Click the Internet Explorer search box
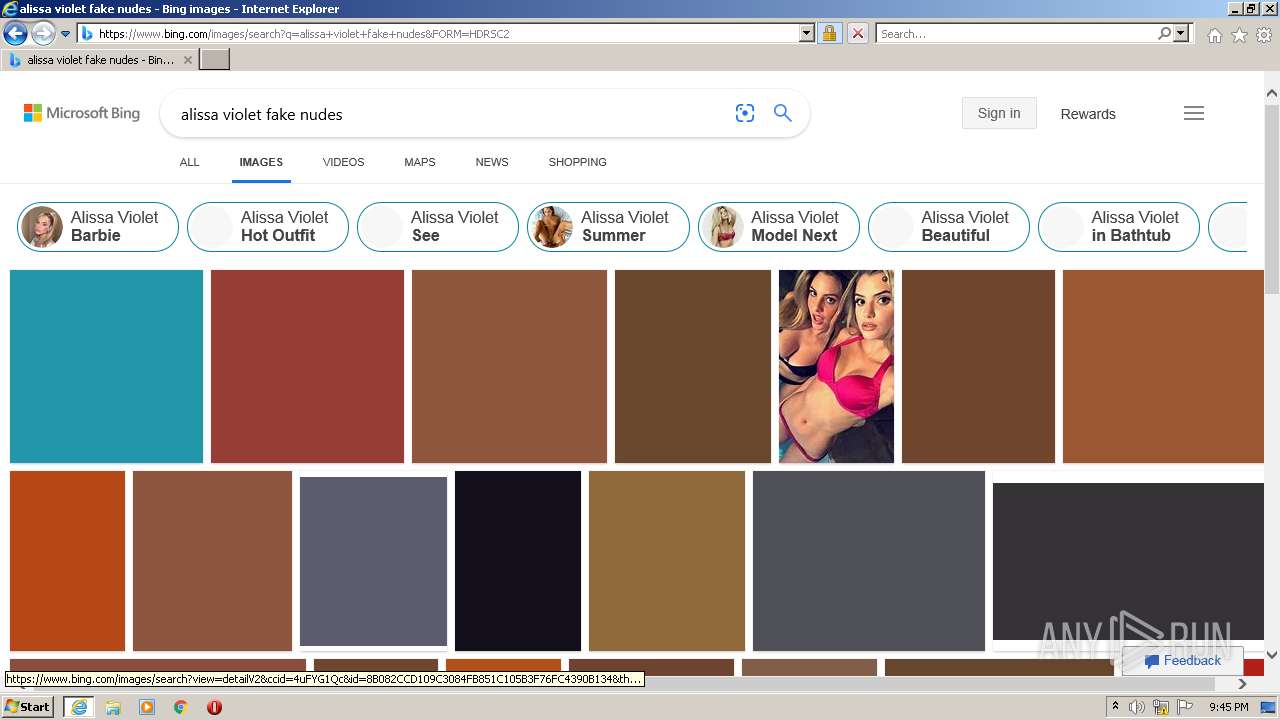The image size is (1280, 720). (x=1015, y=33)
